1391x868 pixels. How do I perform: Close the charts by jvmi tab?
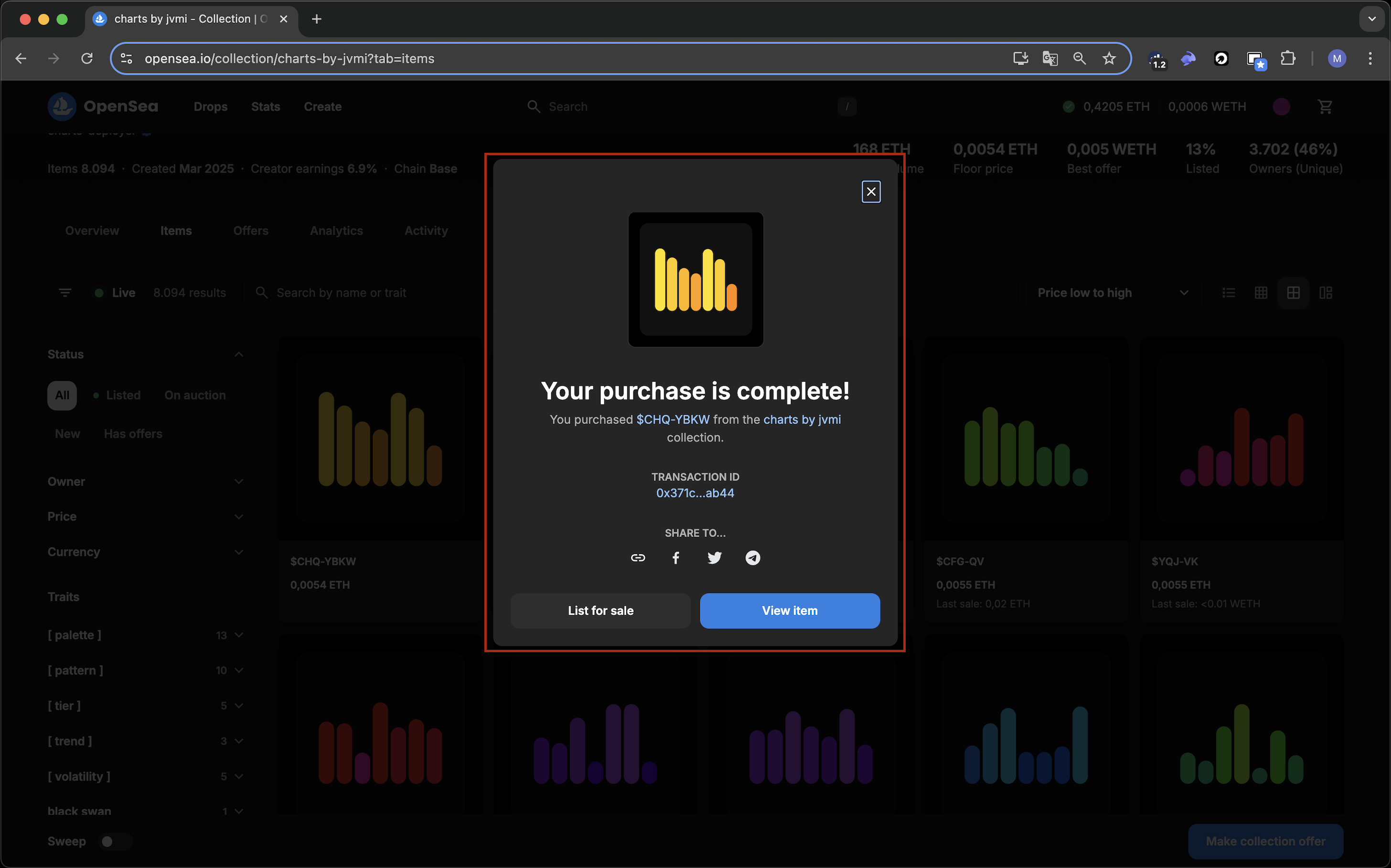(284, 19)
